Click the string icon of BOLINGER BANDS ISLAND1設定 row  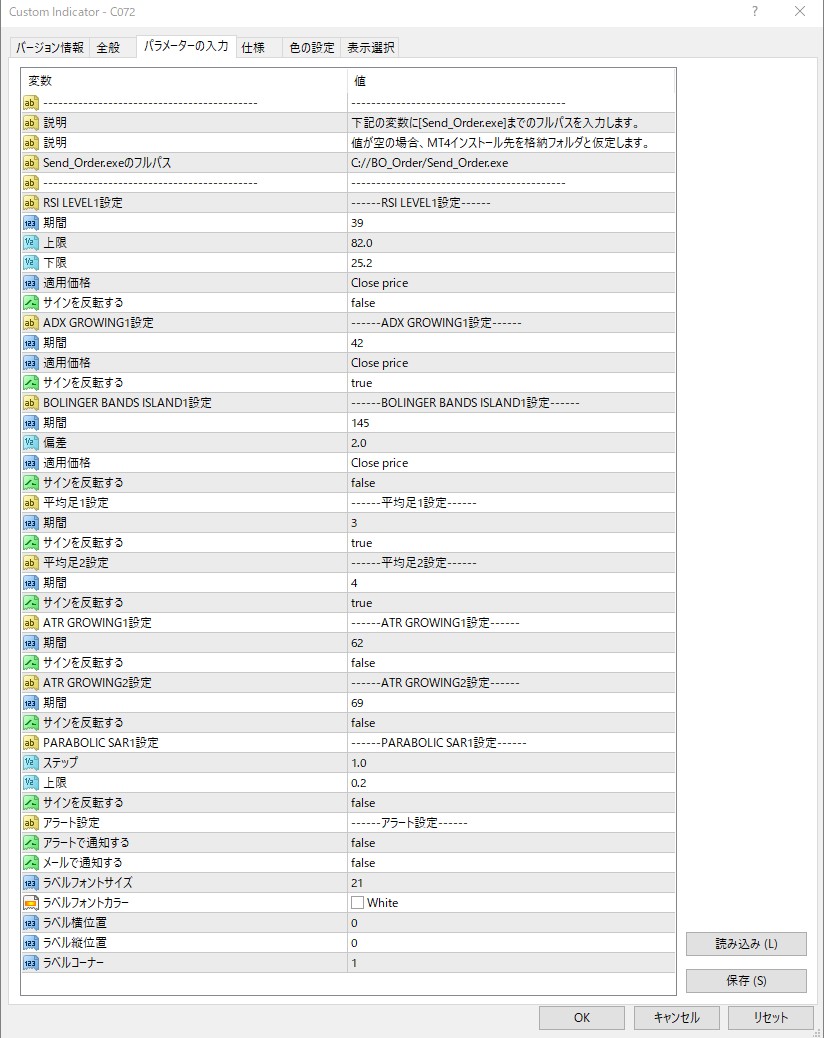pos(31,403)
